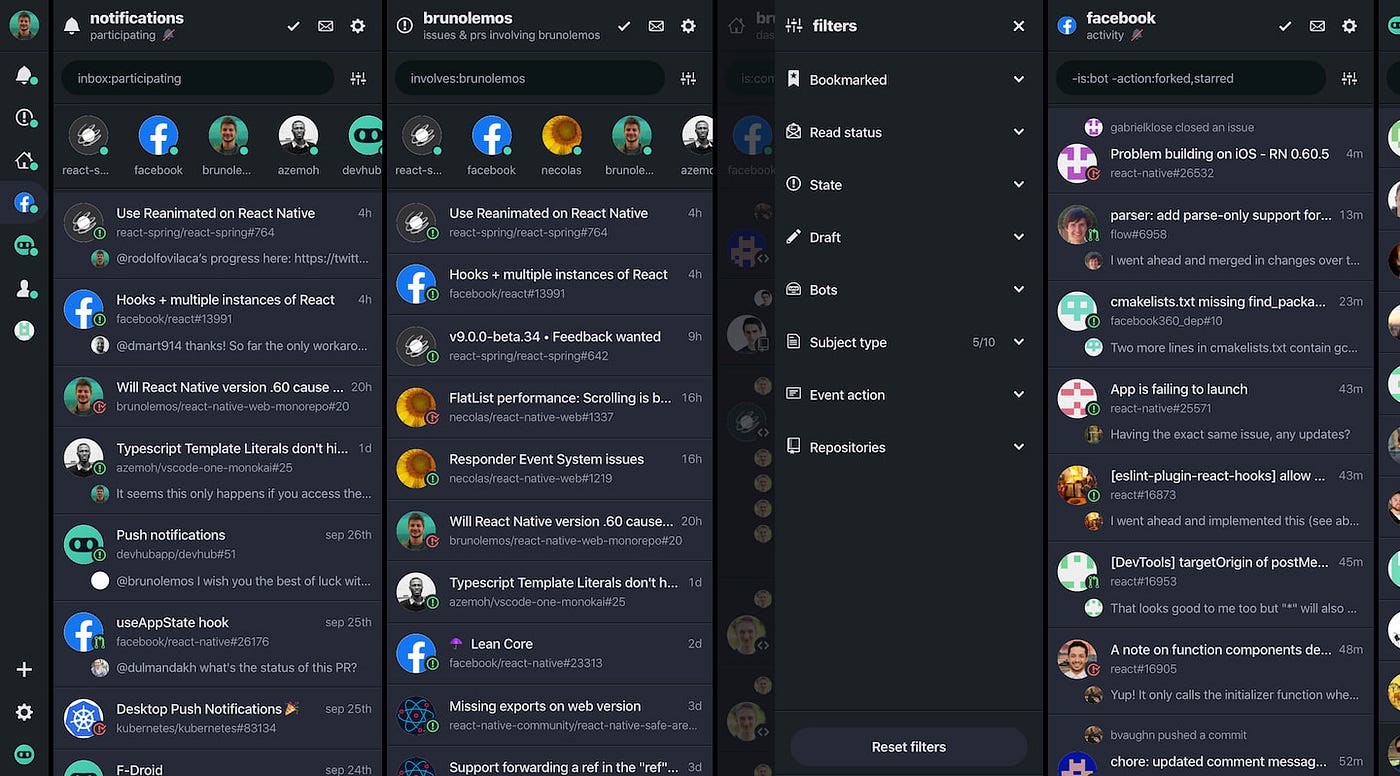This screenshot has height=776, width=1400.
Task: Open 'Responder Event System issues' item
Action: tap(550, 468)
